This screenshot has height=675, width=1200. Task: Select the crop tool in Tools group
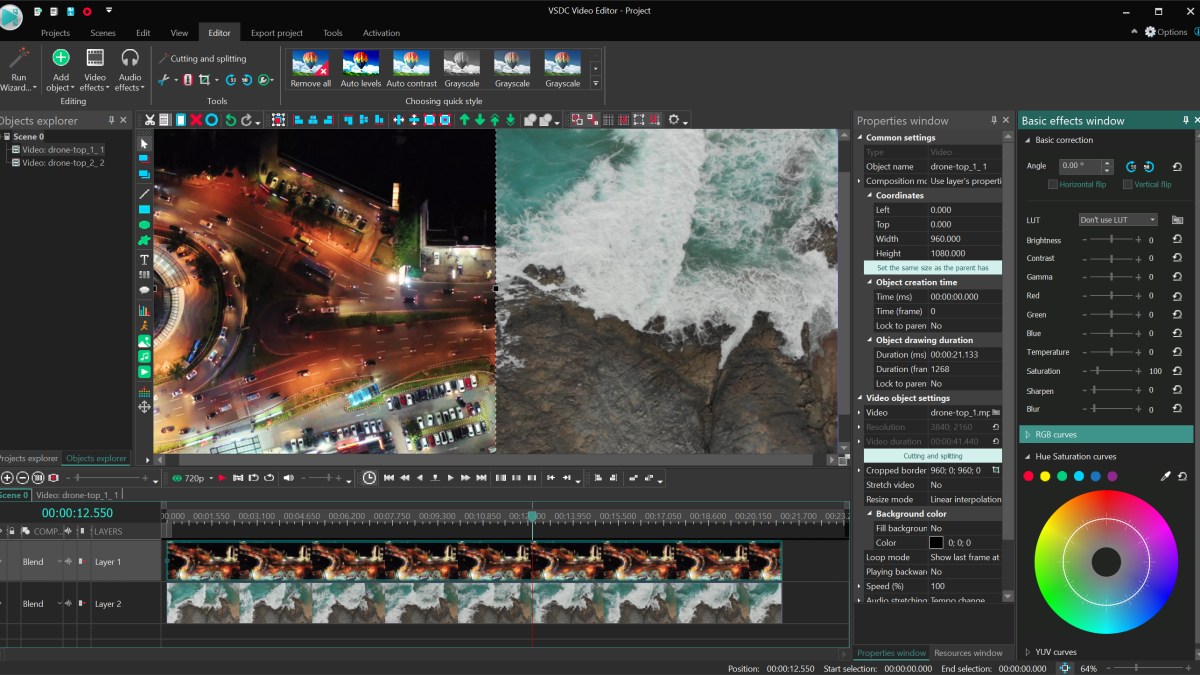tap(204, 80)
